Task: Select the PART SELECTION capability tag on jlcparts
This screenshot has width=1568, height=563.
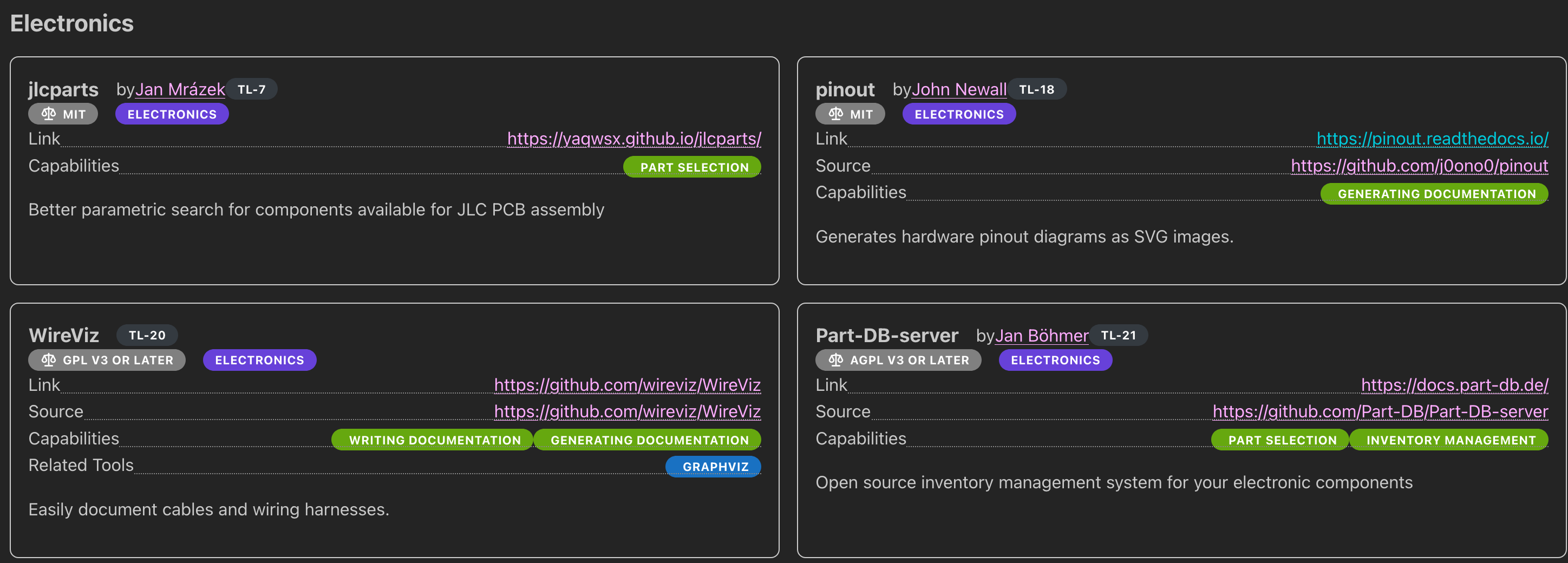Action: (x=692, y=167)
